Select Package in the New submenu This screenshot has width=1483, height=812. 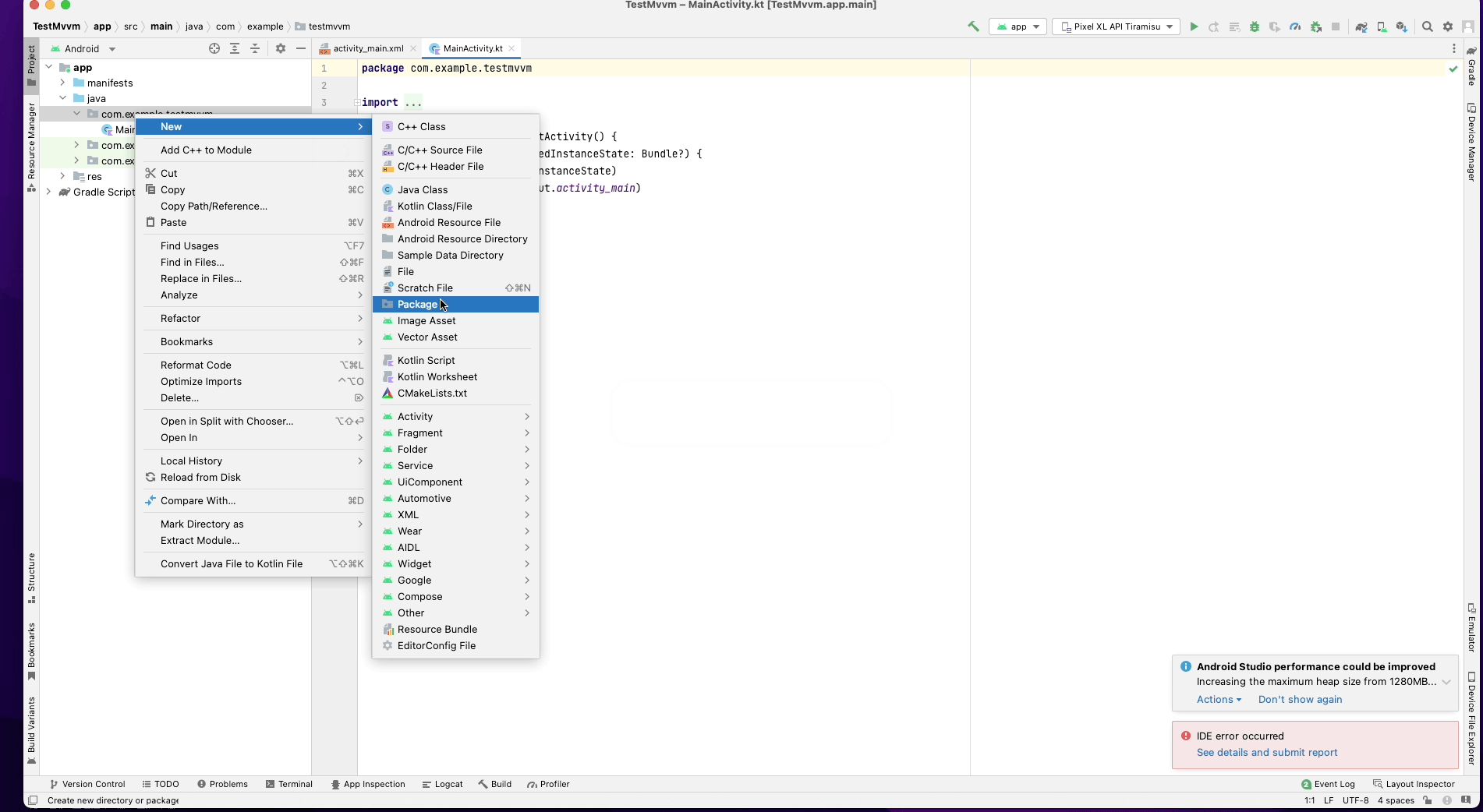pos(455,304)
